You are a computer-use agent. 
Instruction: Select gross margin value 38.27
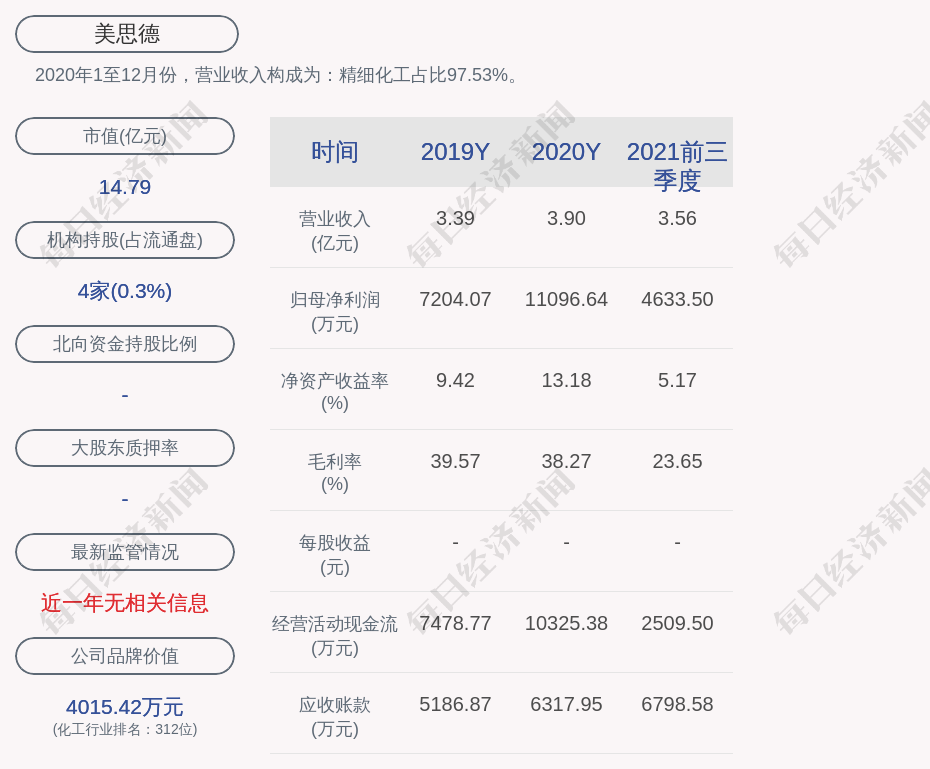click(566, 461)
